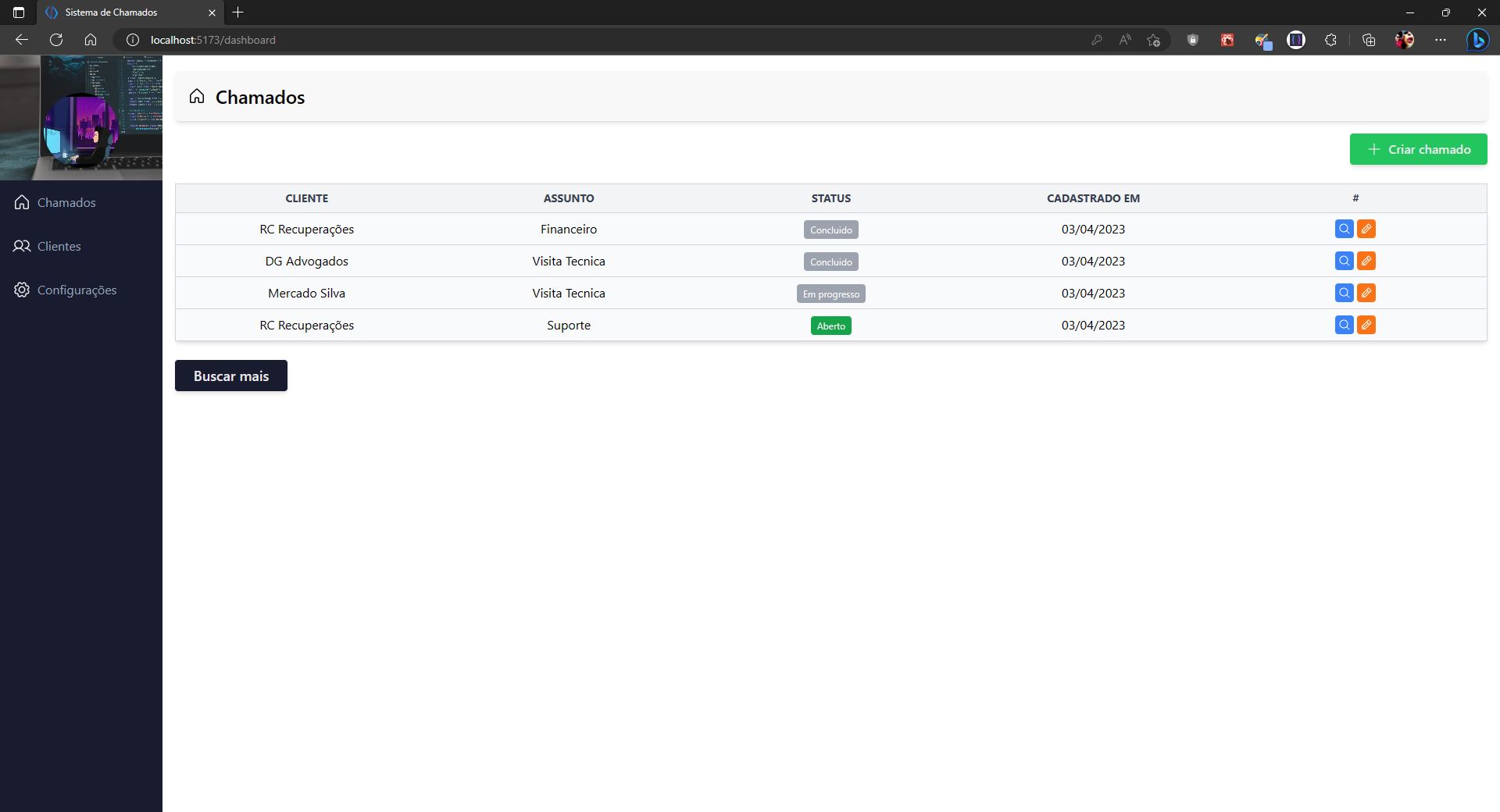
Task: Activate Read Aloud in the address bar
Action: [1125, 40]
